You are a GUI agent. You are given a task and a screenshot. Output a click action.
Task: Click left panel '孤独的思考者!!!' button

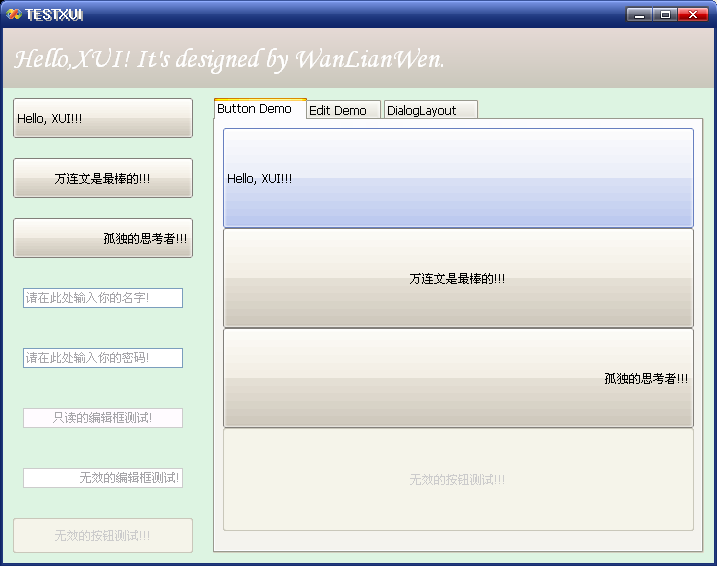click(103, 238)
